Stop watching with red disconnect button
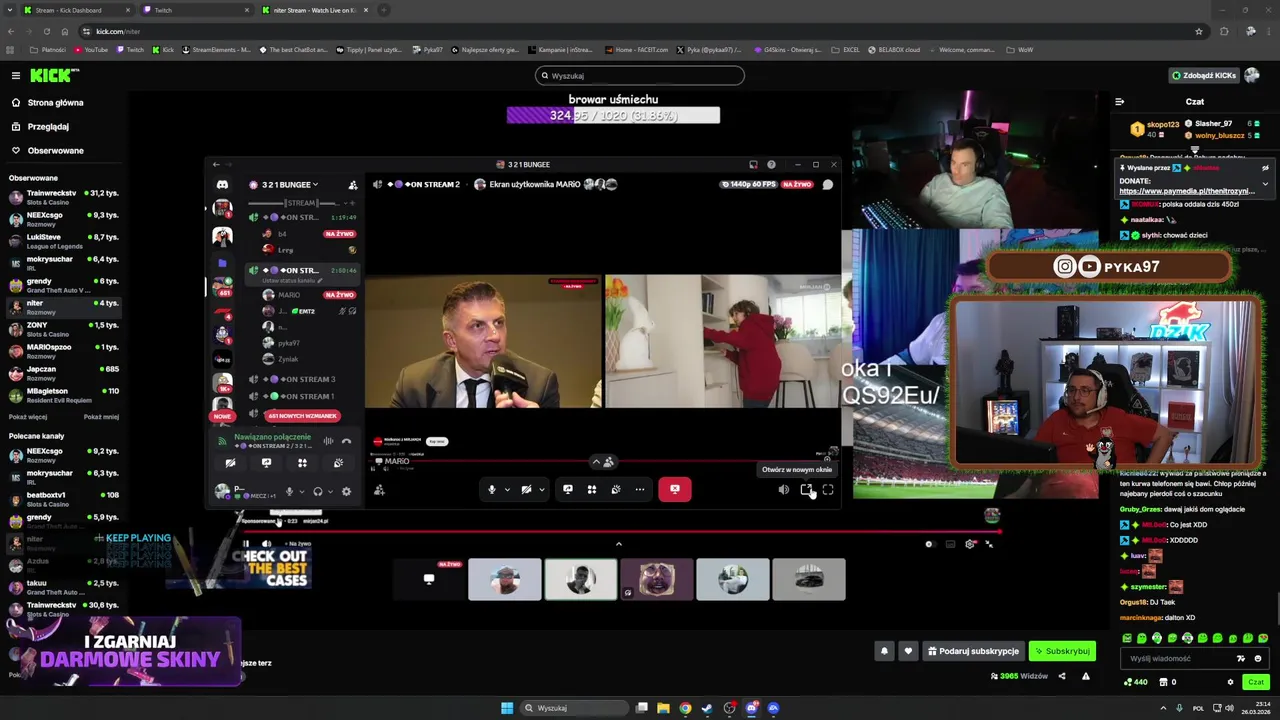 click(x=675, y=489)
